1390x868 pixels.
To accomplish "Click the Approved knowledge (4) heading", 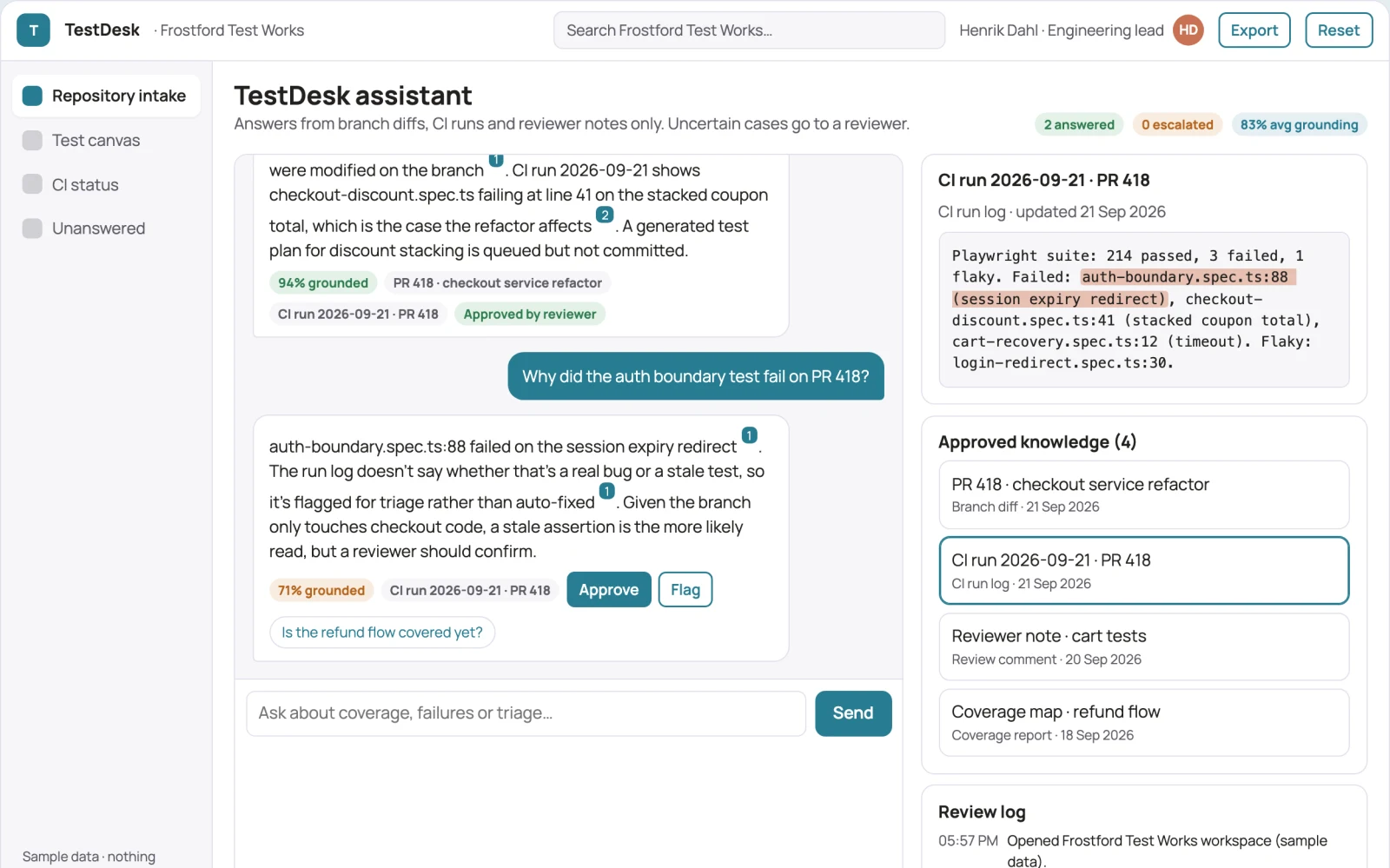I will [1037, 442].
